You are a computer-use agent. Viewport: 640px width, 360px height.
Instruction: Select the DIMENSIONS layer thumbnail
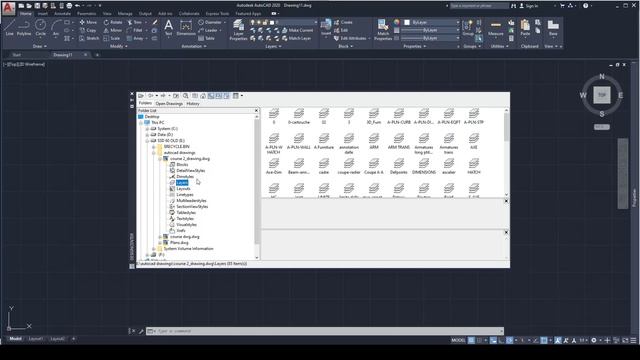424,167
